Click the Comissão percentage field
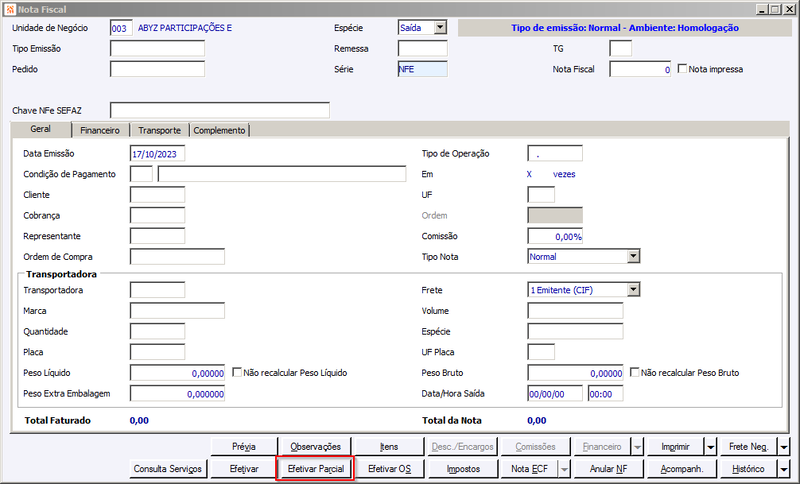800x484 pixels. tap(555, 236)
